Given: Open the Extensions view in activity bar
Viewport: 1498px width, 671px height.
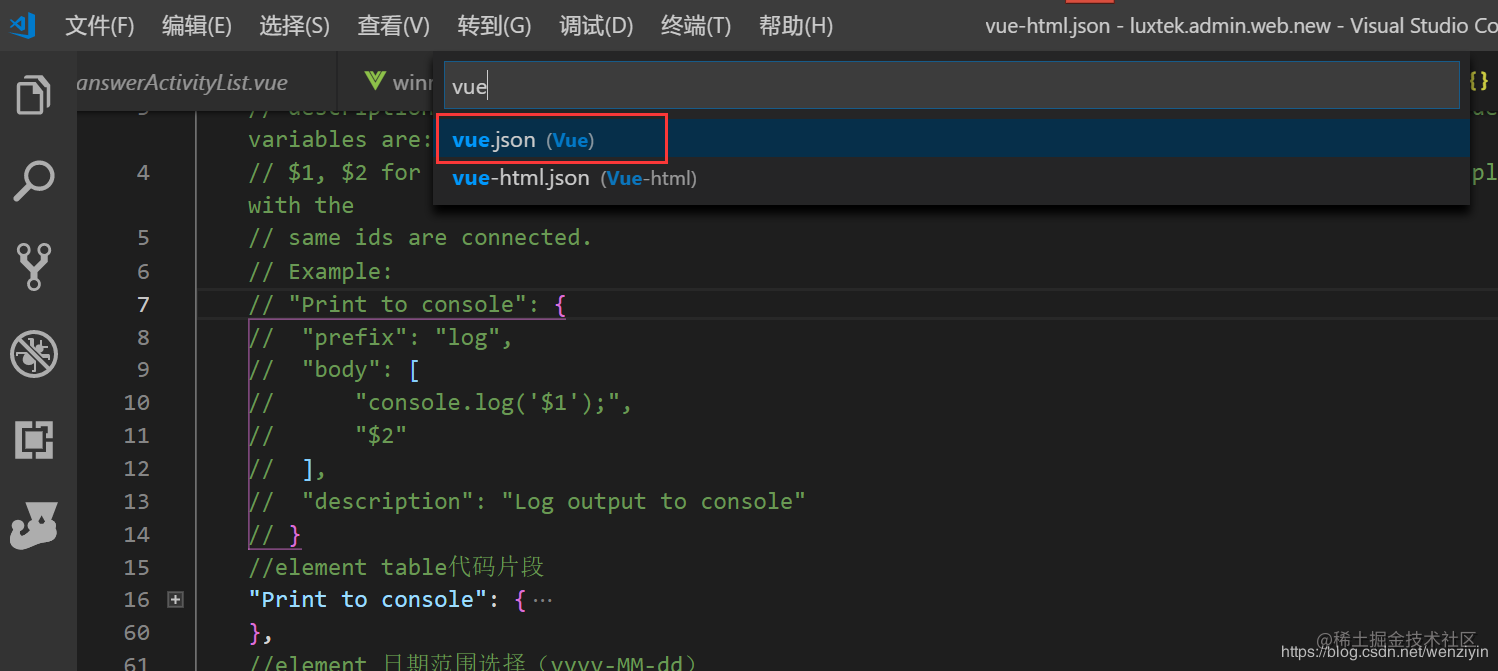Looking at the screenshot, I should (34, 440).
